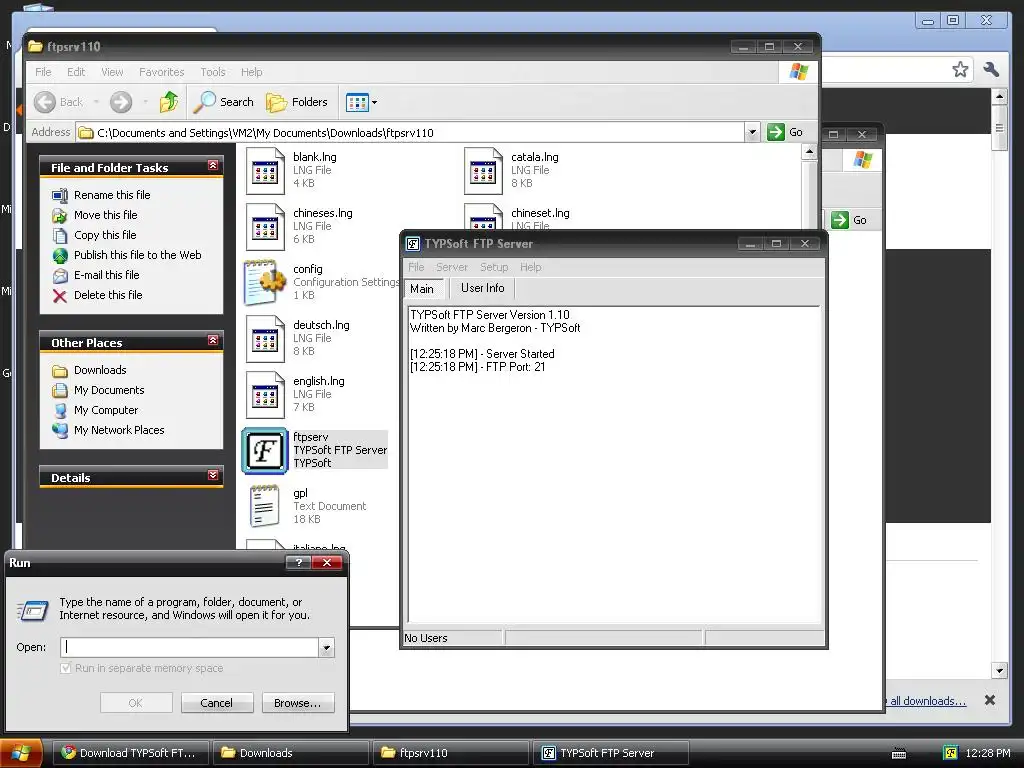
Task: Click the Windows Start button
Action: [21, 754]
